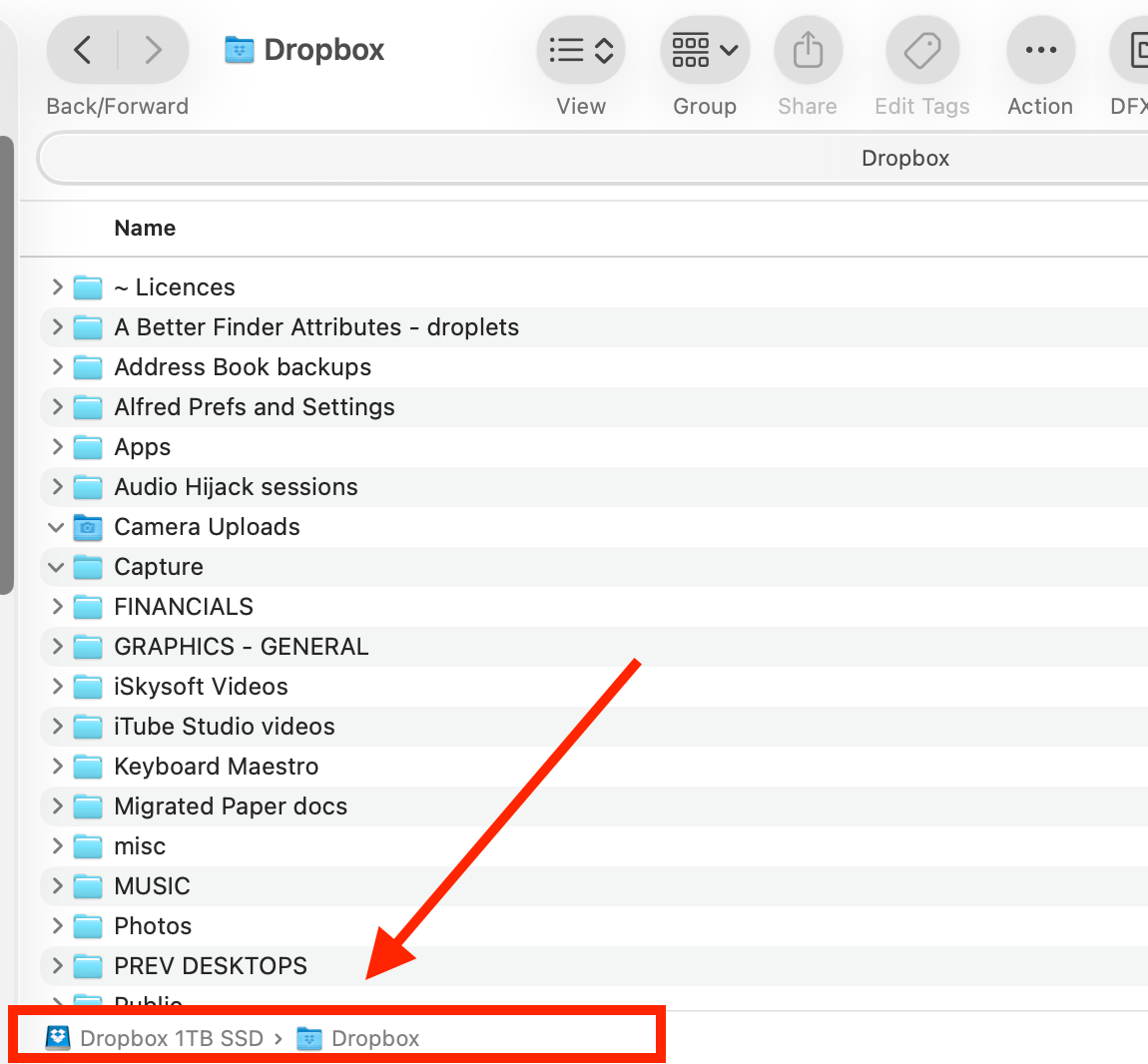Expand the PREV DESKTOPS folder
This screenshot has height=1064, width=1148.
tap(57, 965)
